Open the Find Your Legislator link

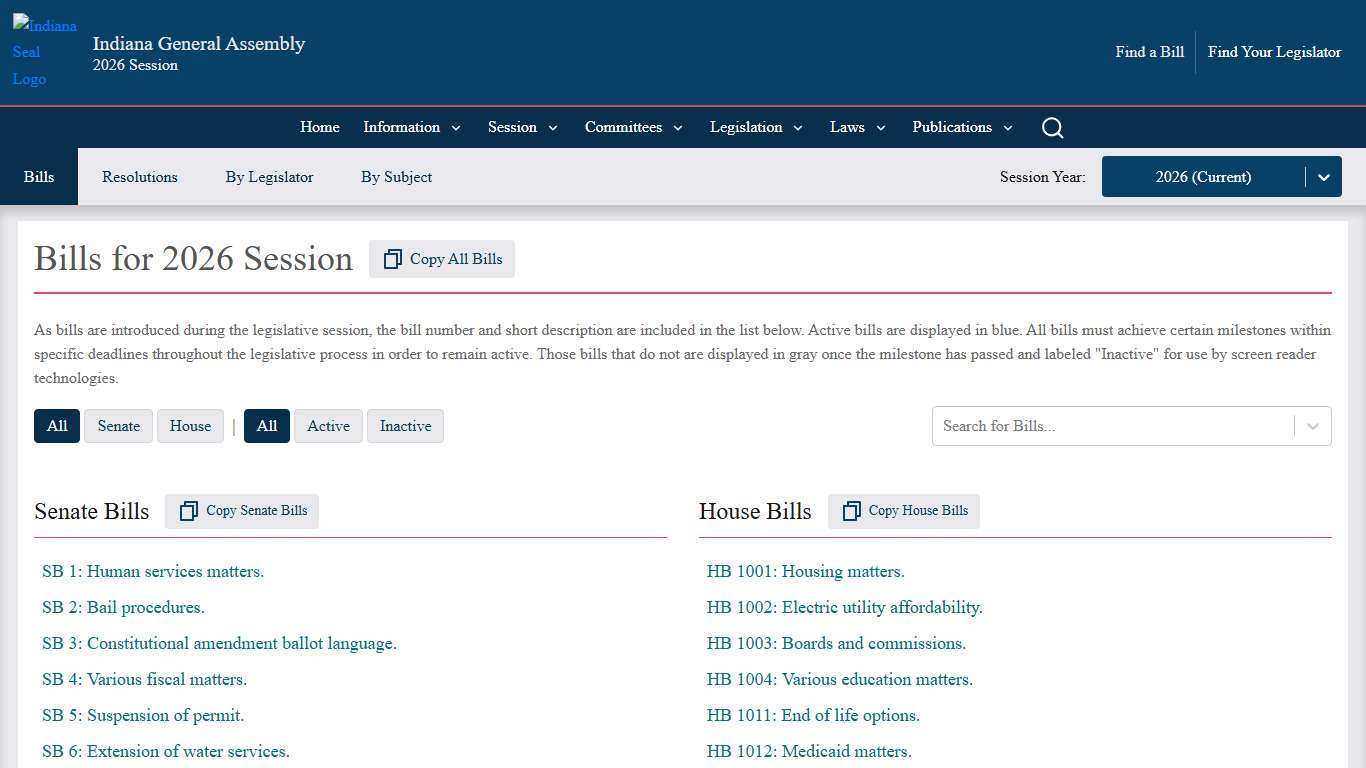click(x=1274, y=52)
